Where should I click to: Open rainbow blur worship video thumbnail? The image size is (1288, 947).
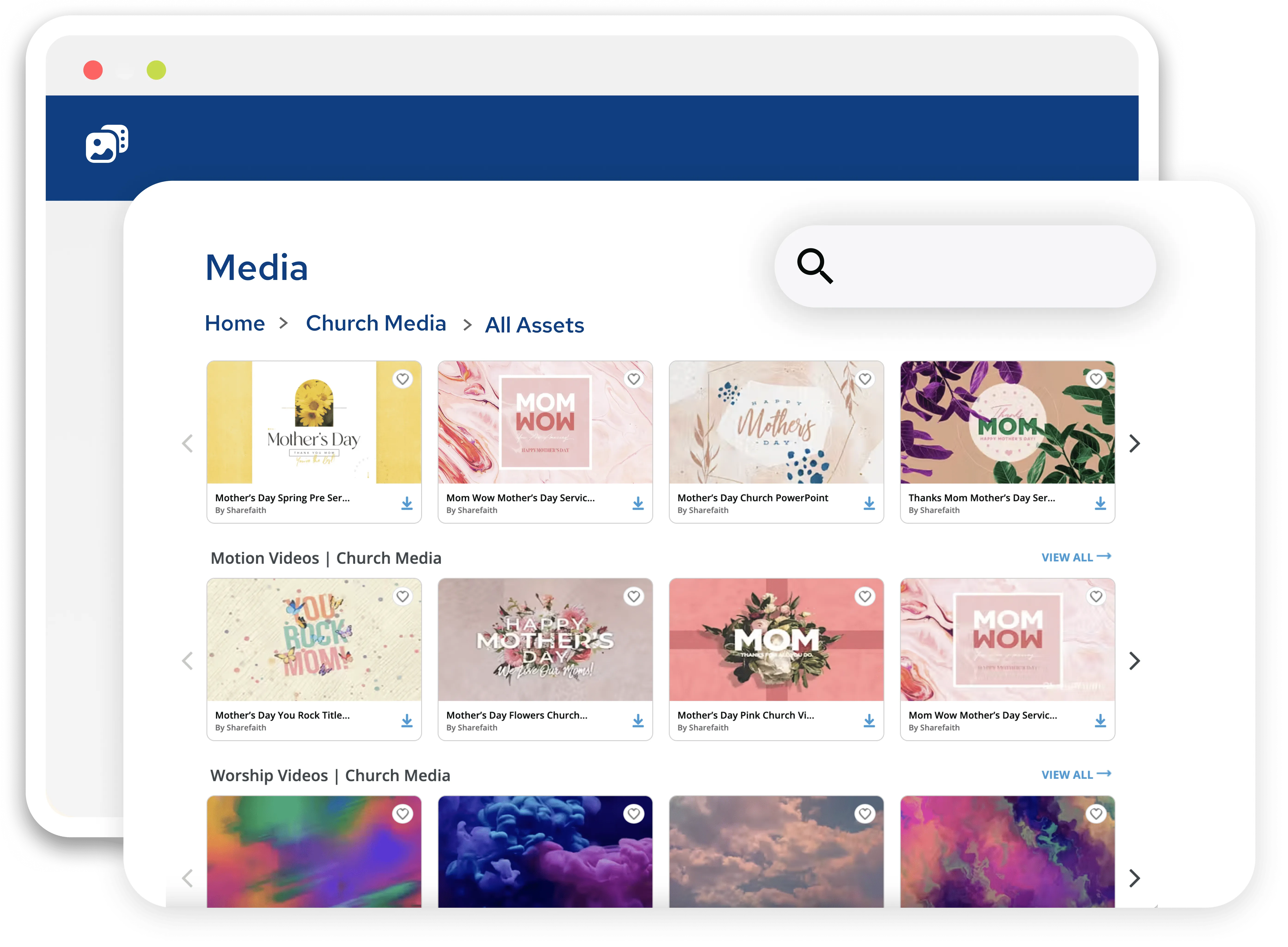click(314, 851)
